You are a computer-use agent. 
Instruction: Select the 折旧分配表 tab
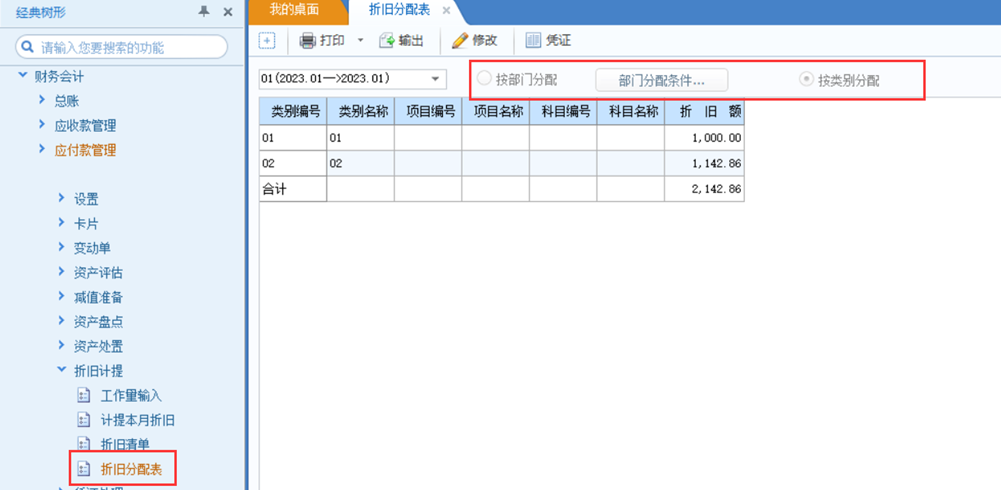(399, 10)
